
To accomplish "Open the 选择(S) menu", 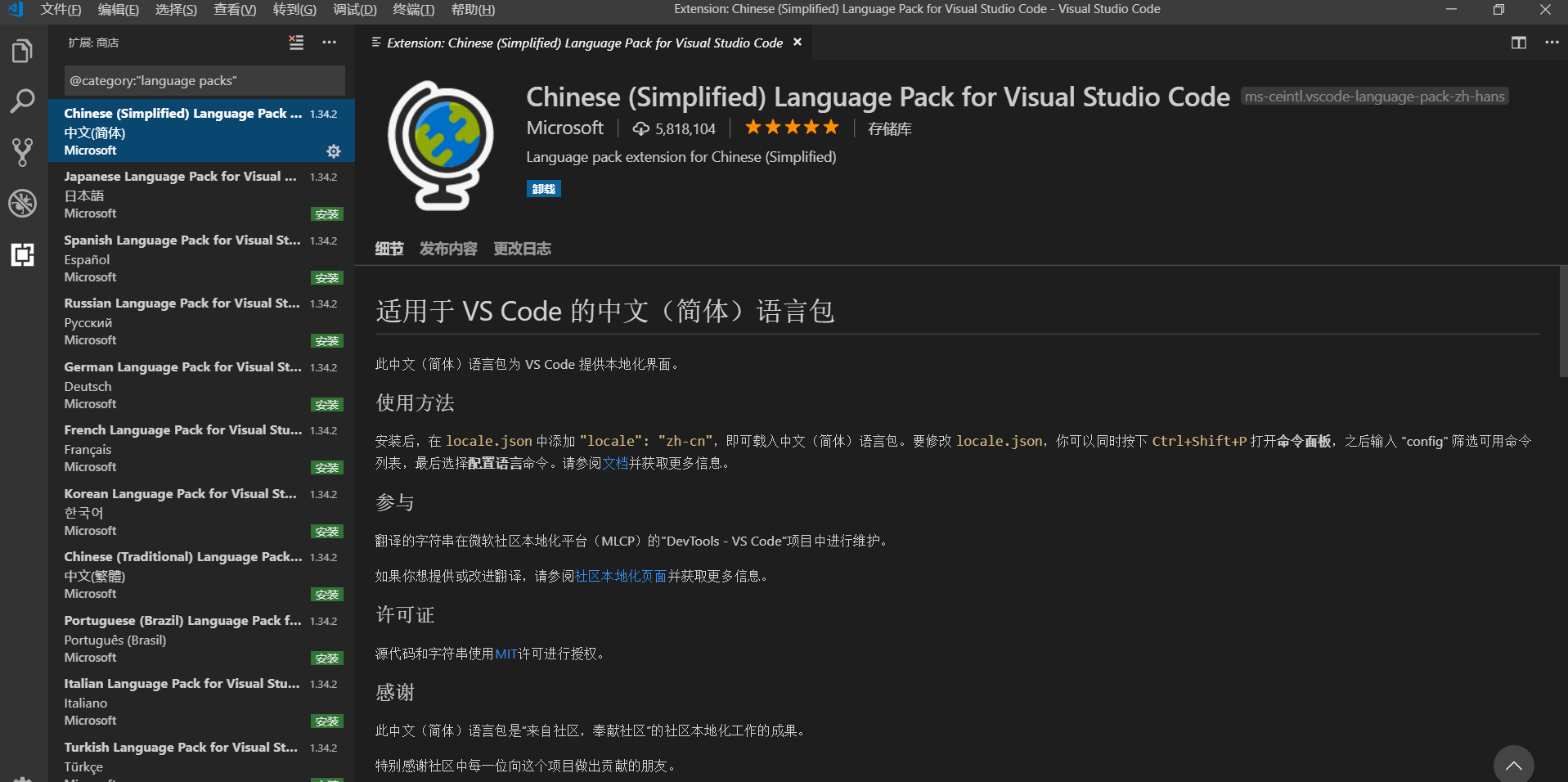I will tap(176, 10).
